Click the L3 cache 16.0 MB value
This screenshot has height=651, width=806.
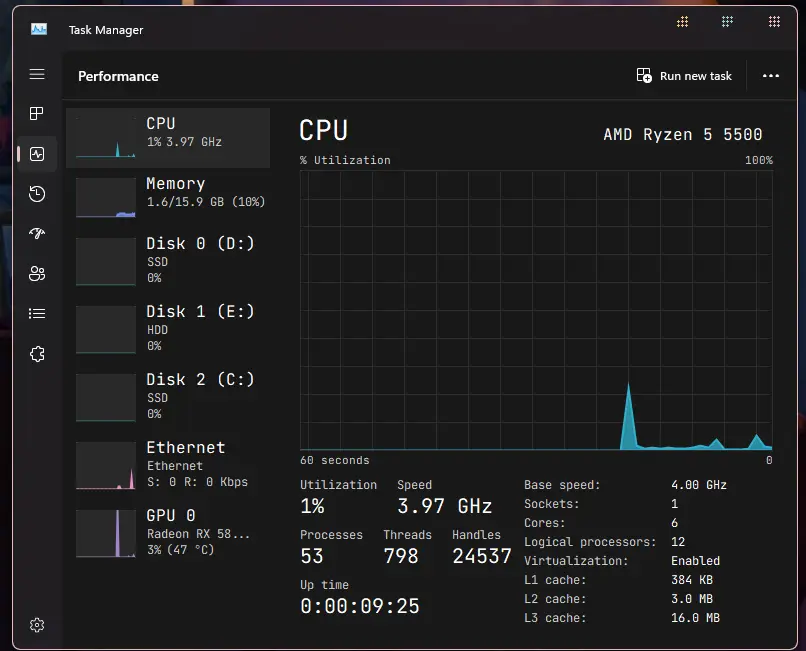point(695,618)
